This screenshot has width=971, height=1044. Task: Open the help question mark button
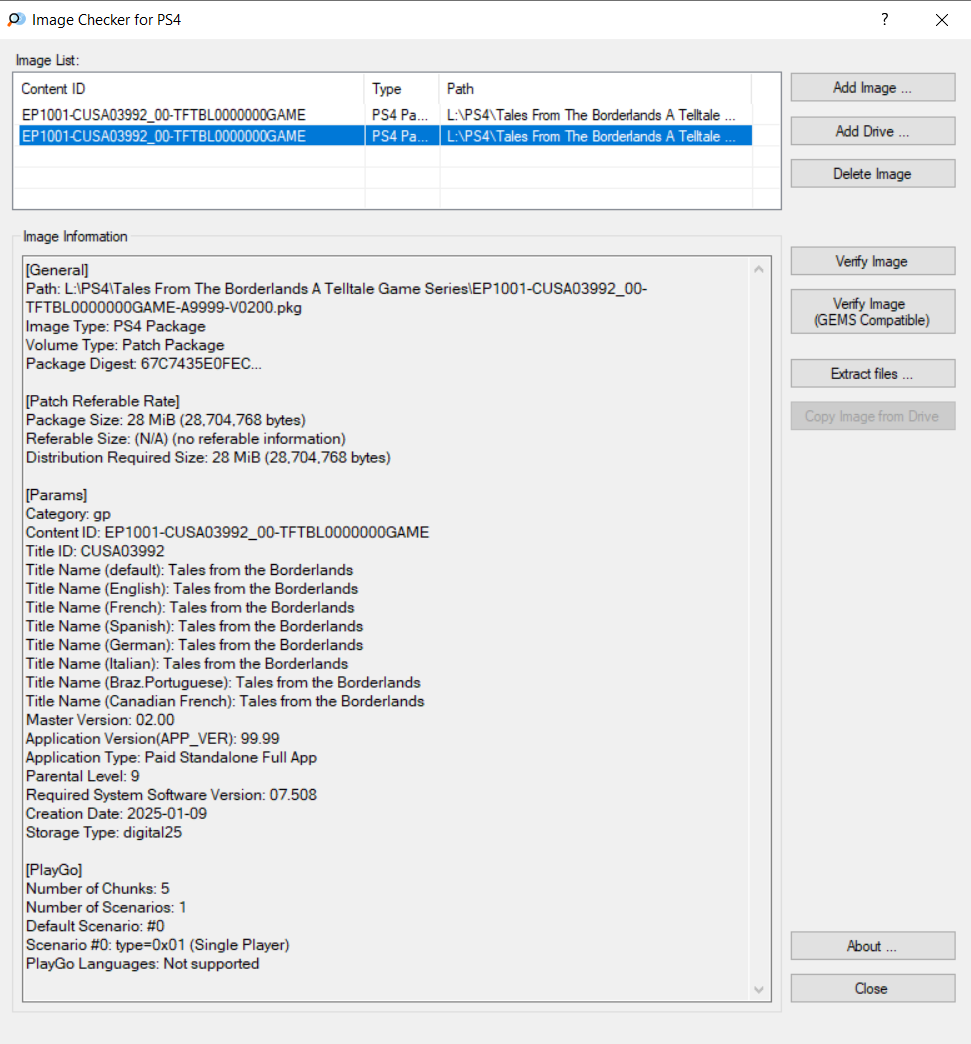pos(884,19)
